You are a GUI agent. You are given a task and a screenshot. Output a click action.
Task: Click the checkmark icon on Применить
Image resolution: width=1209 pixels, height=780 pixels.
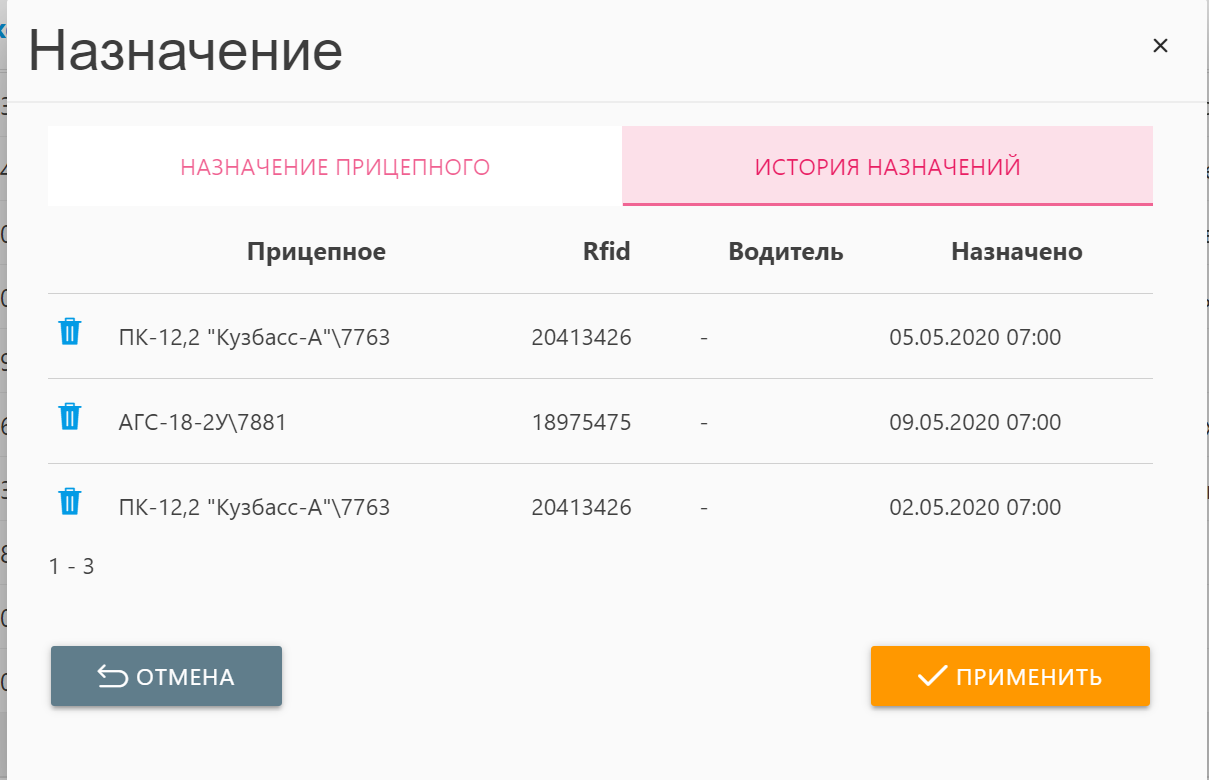coord(932,677)
